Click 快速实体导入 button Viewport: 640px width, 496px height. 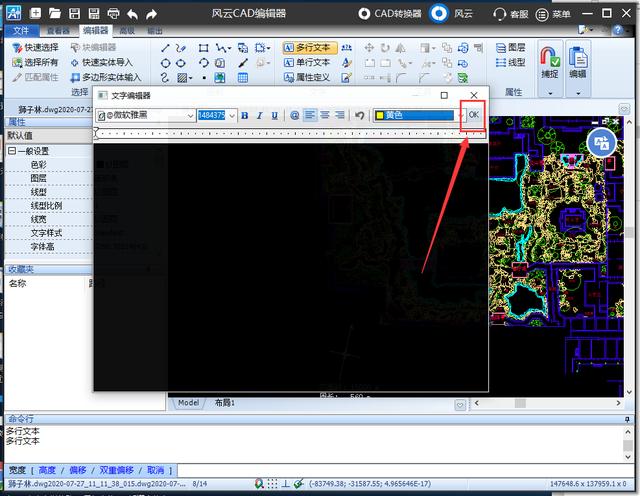[x=102, y=62]
